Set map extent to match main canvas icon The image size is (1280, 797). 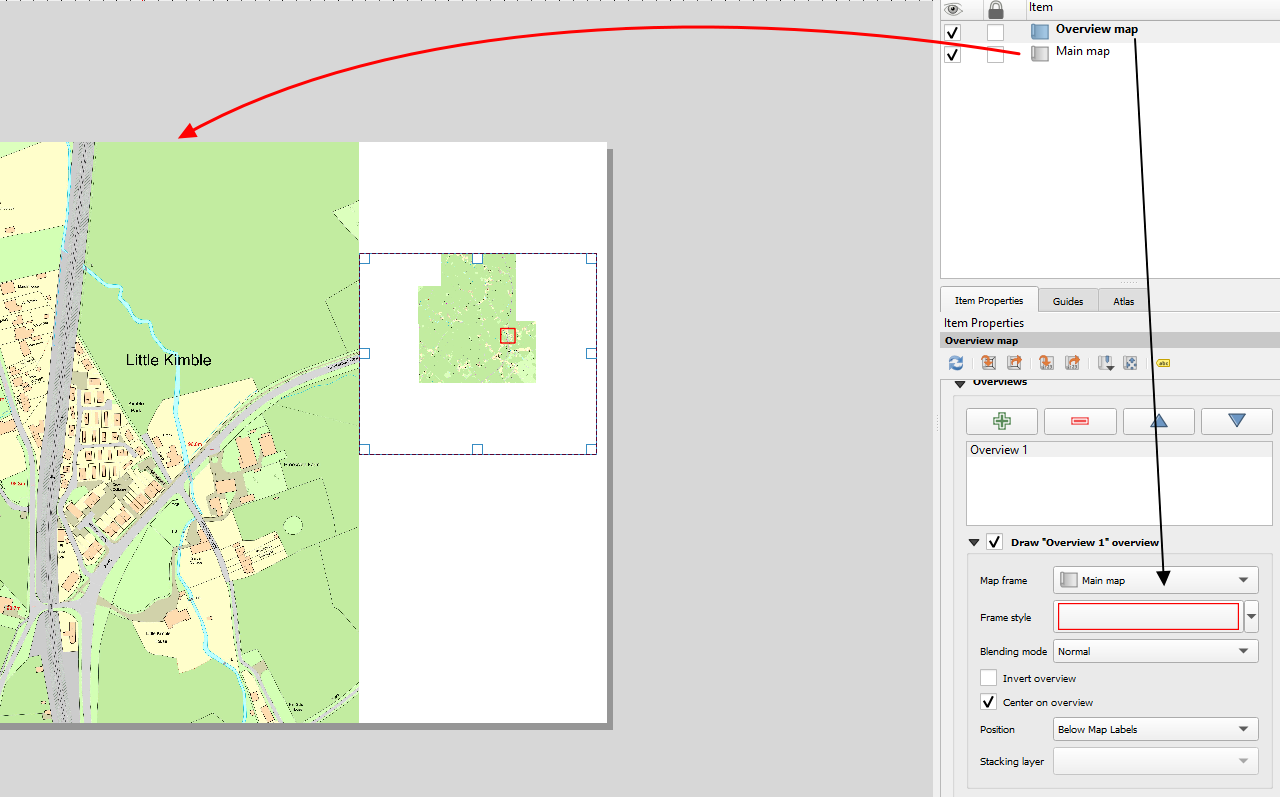click(x=988, y=363)
